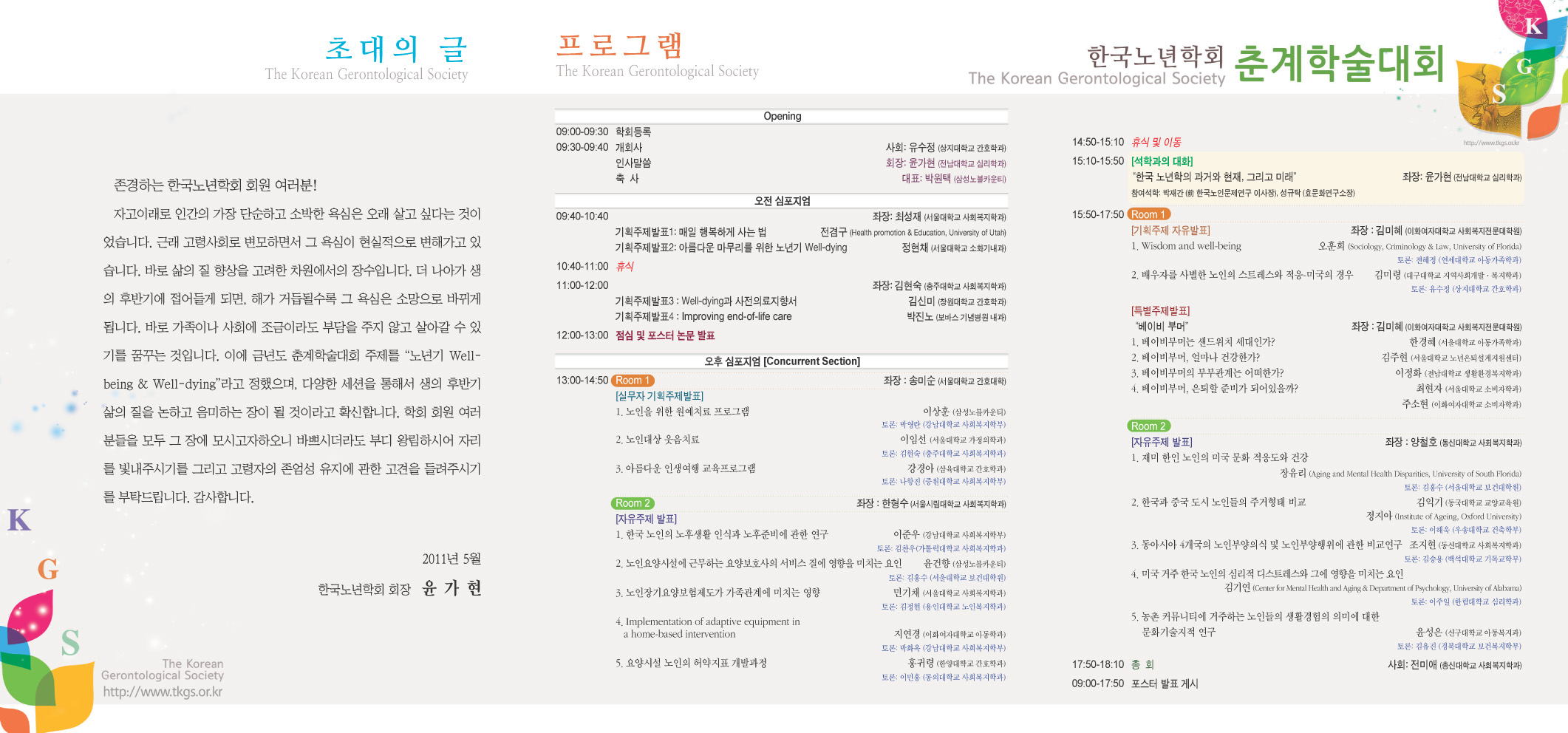
Task: Click the purple K letter at bottom left
Action: [19, 520]
